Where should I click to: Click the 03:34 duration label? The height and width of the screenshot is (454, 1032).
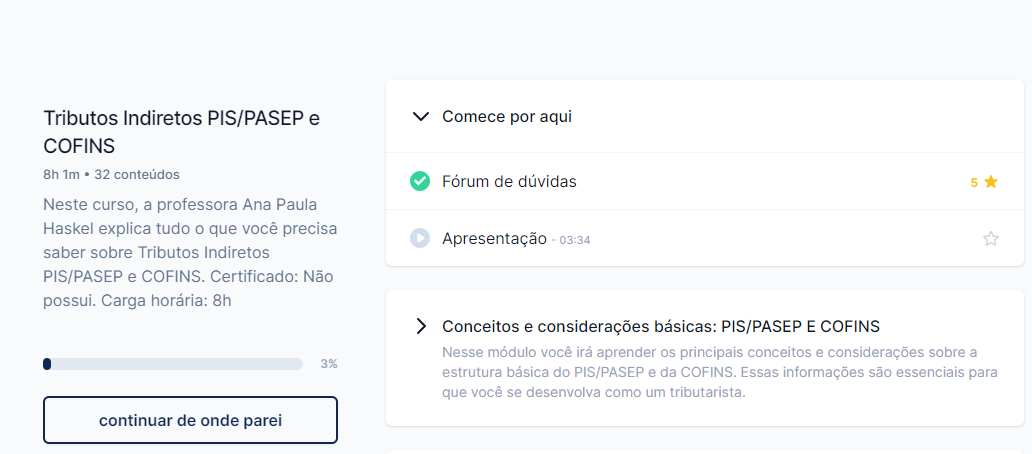pyautogui.click(x=575, y=241)
